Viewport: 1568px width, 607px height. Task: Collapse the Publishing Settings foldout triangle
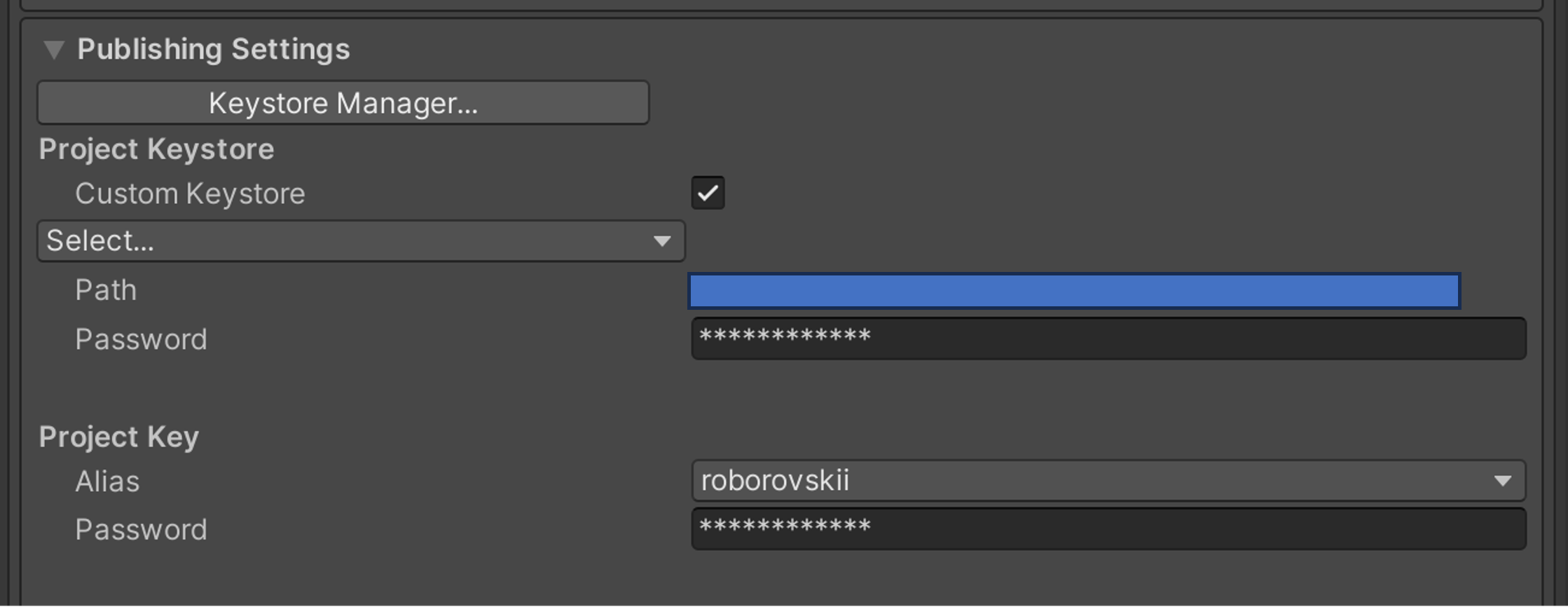pos(54,50)
